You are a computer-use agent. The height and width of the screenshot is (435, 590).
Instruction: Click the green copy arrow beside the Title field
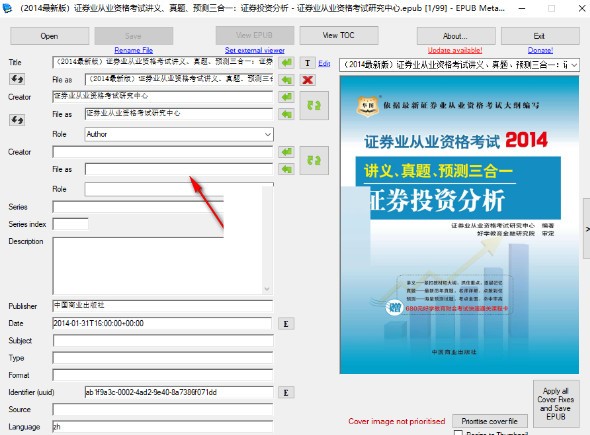(x=287, y=62)
